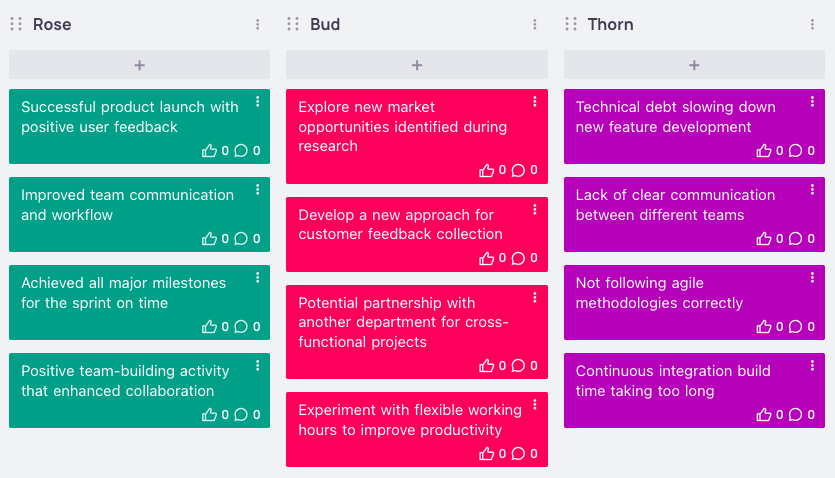Viewport: 835px width, 478px height.
Task: Add a new card to Rose column
Action: [139, 65]
